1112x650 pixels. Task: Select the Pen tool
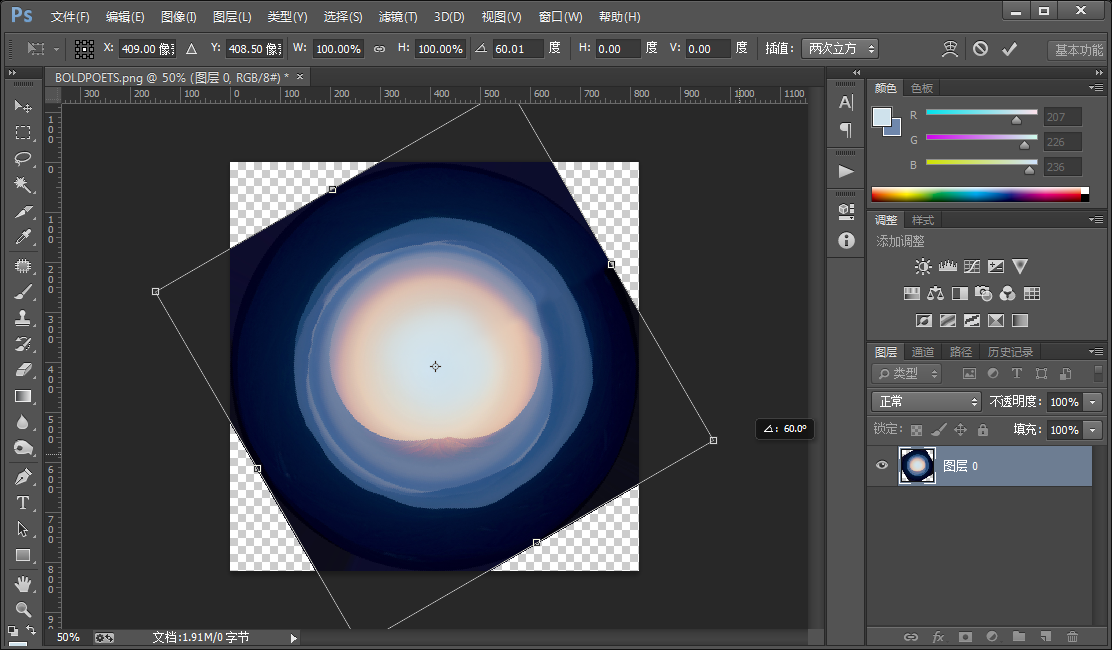coord(23,476)
